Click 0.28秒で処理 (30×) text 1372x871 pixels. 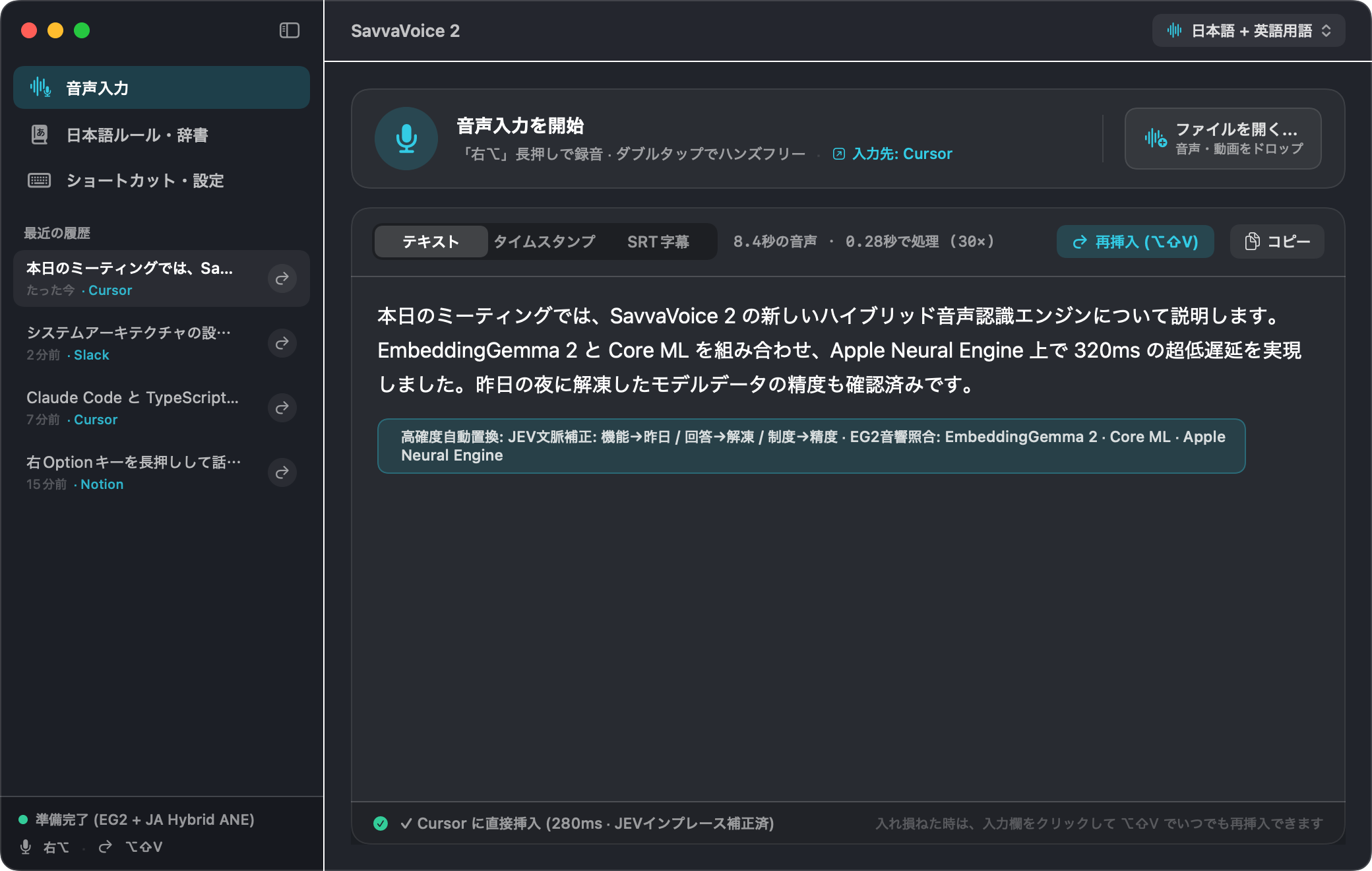tap(920, 242)
